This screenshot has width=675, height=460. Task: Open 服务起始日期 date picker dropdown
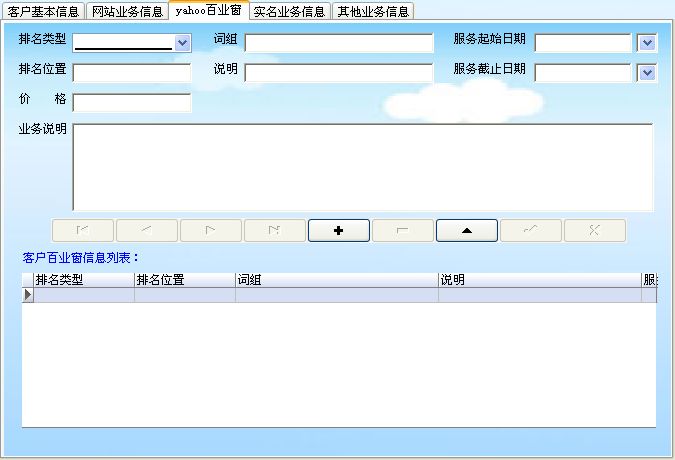tap(647, 43)
